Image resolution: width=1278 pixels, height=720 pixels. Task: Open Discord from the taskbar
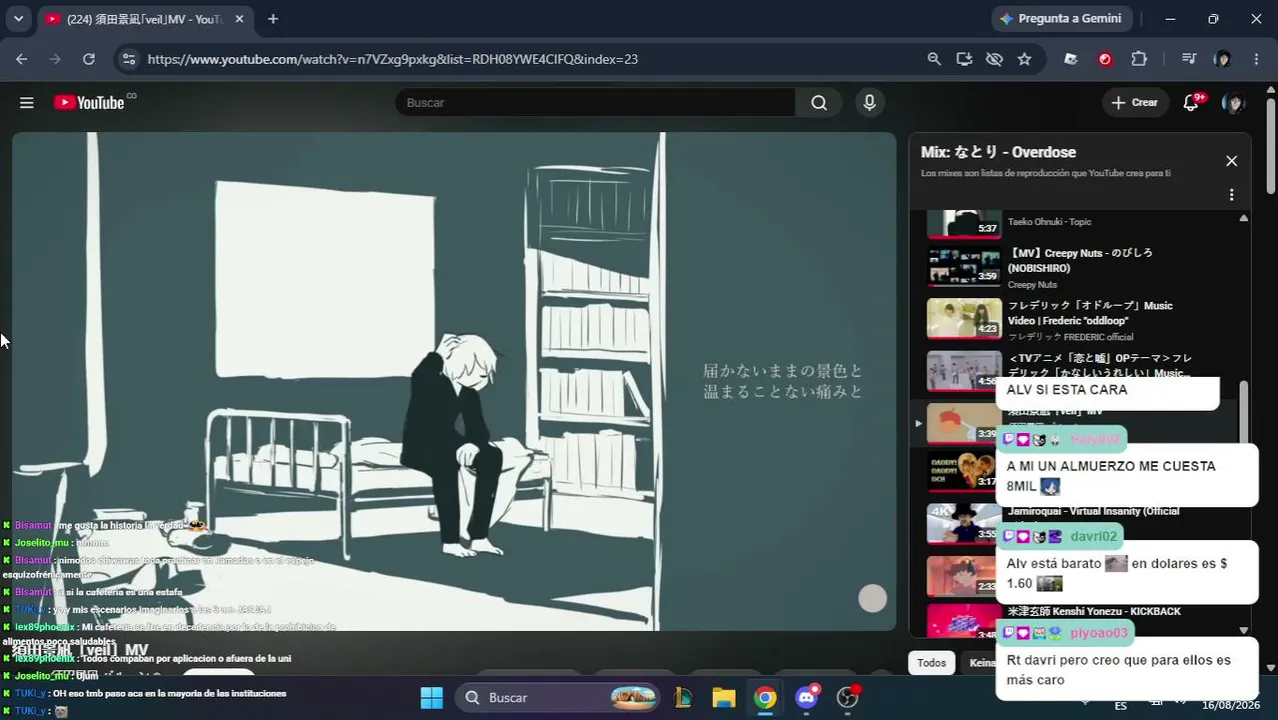807,697
